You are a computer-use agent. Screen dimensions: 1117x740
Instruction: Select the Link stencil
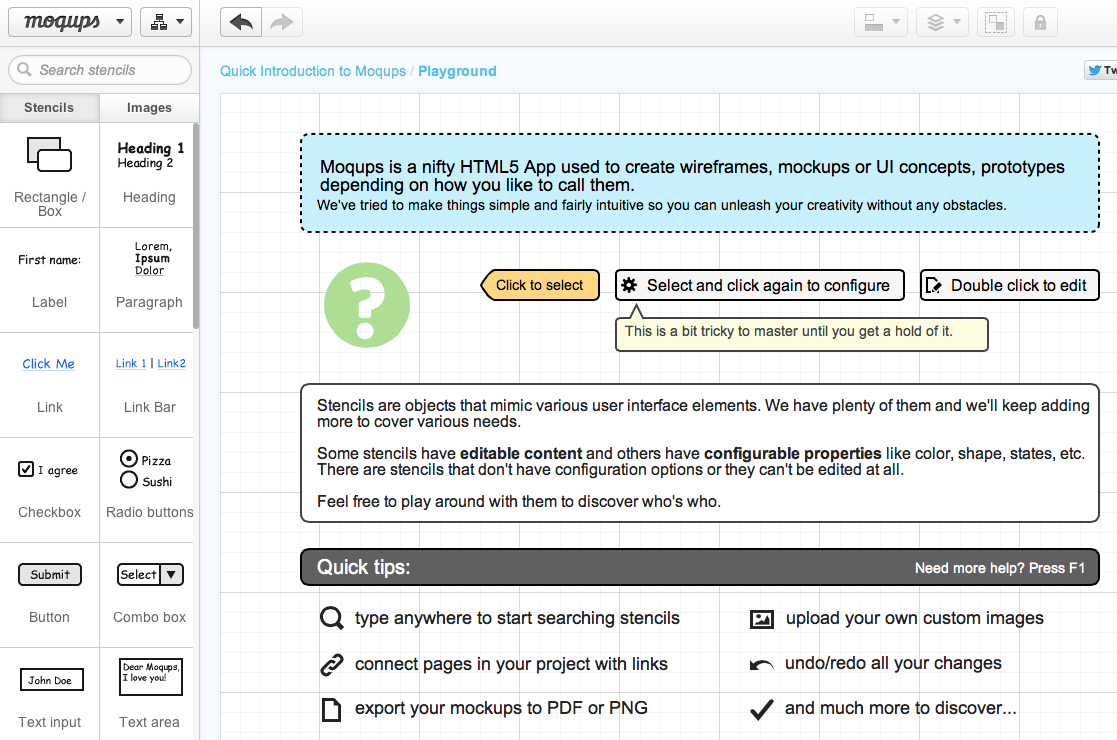click(49, 385)
